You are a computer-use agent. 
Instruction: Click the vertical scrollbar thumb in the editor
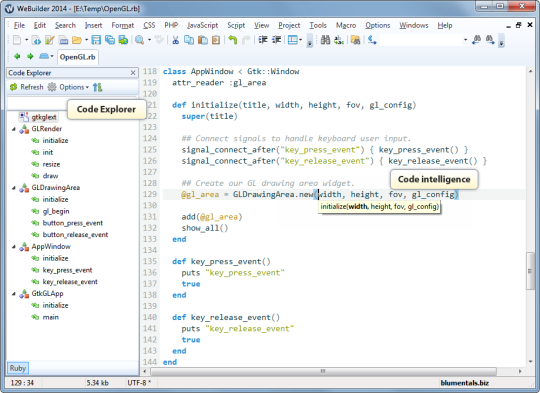coord(530,271)
